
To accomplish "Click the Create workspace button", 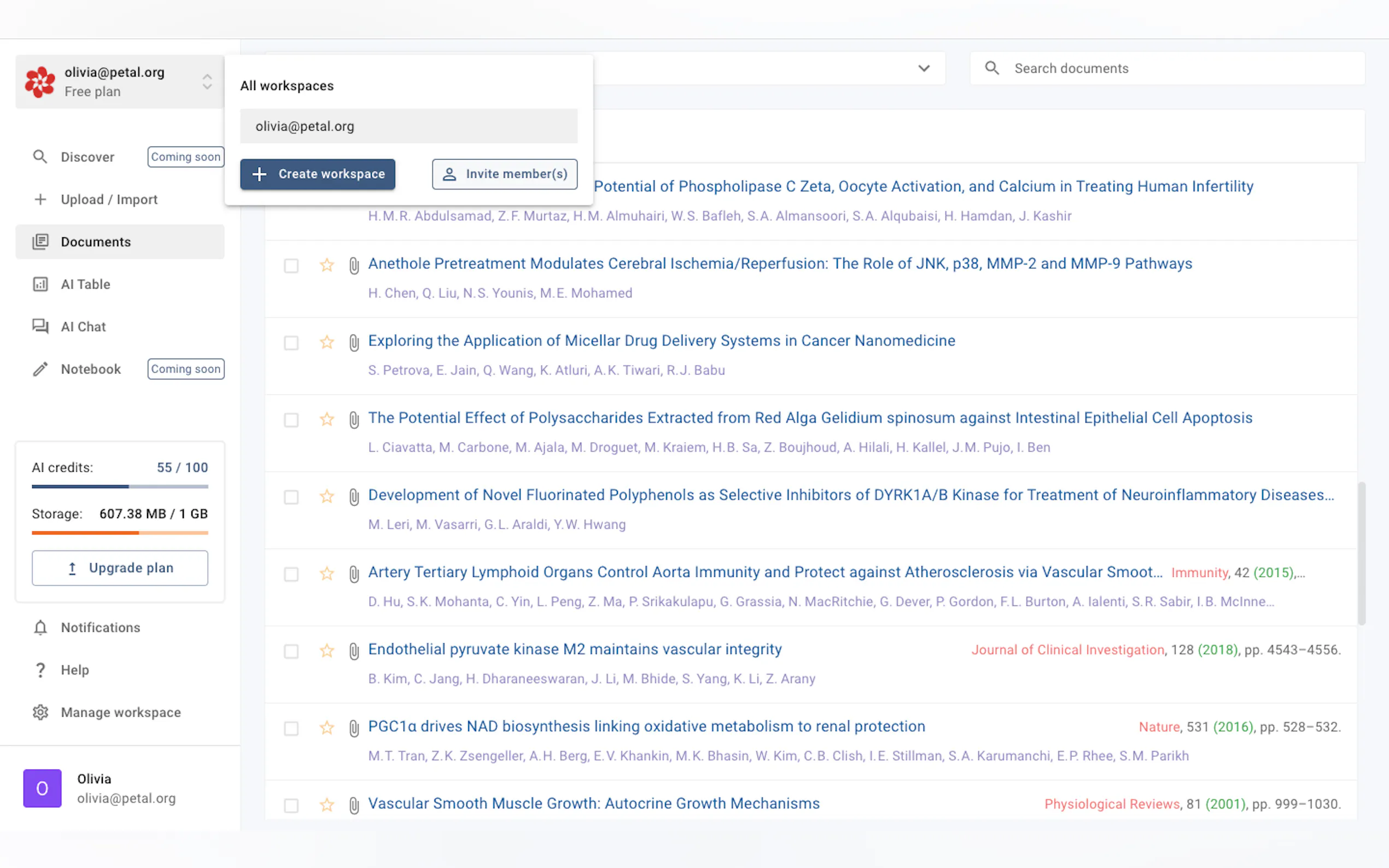I will [x=318, y=174].
